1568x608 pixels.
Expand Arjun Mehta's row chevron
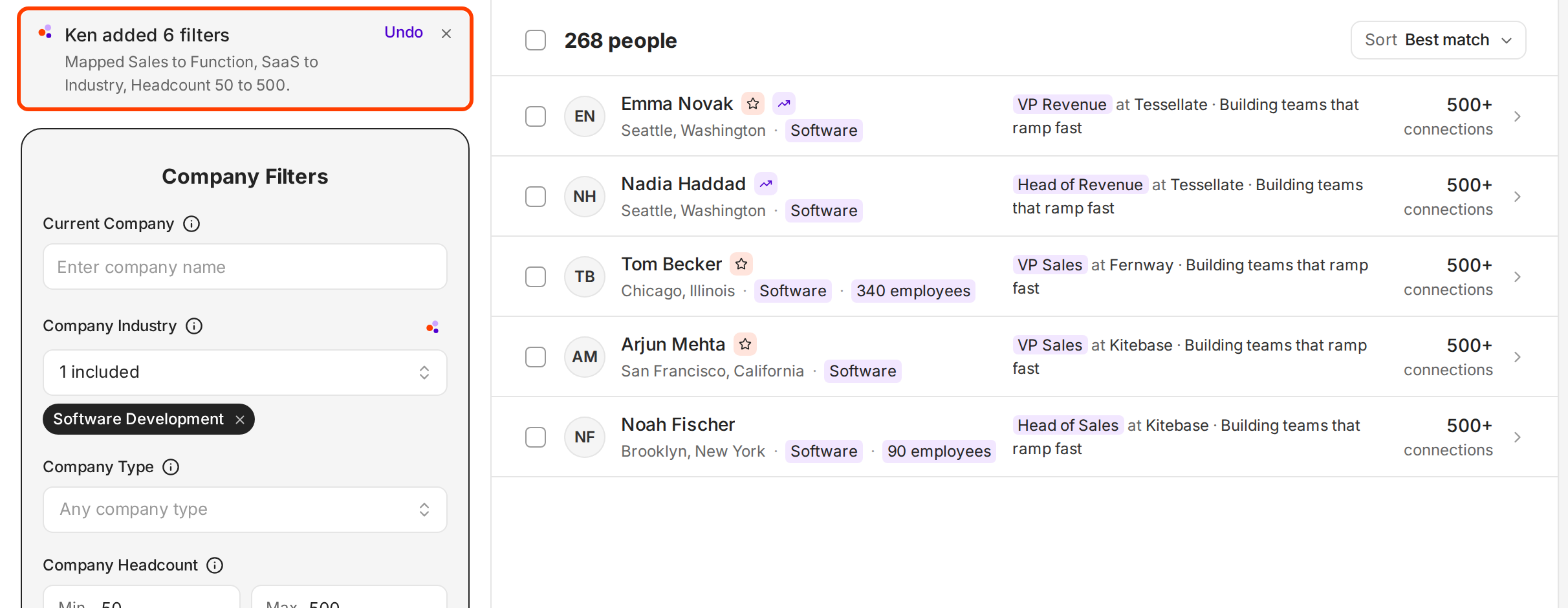[x=1517, y=357]
